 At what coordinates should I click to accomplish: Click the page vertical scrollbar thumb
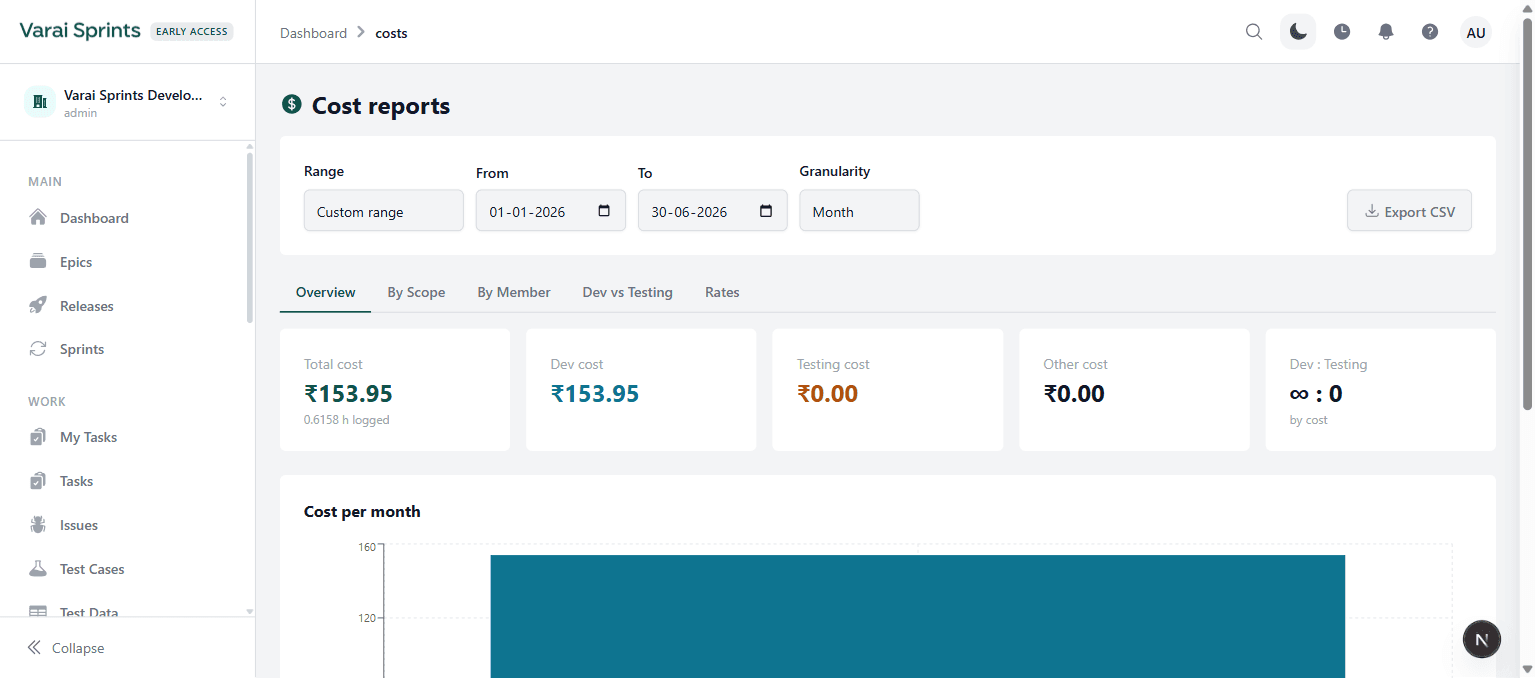click(x=1527, y=213)
